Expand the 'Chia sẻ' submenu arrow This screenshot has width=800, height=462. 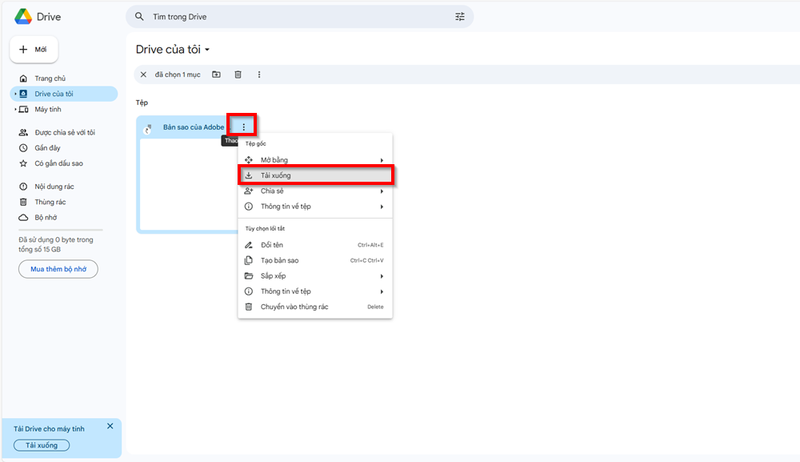382,191
